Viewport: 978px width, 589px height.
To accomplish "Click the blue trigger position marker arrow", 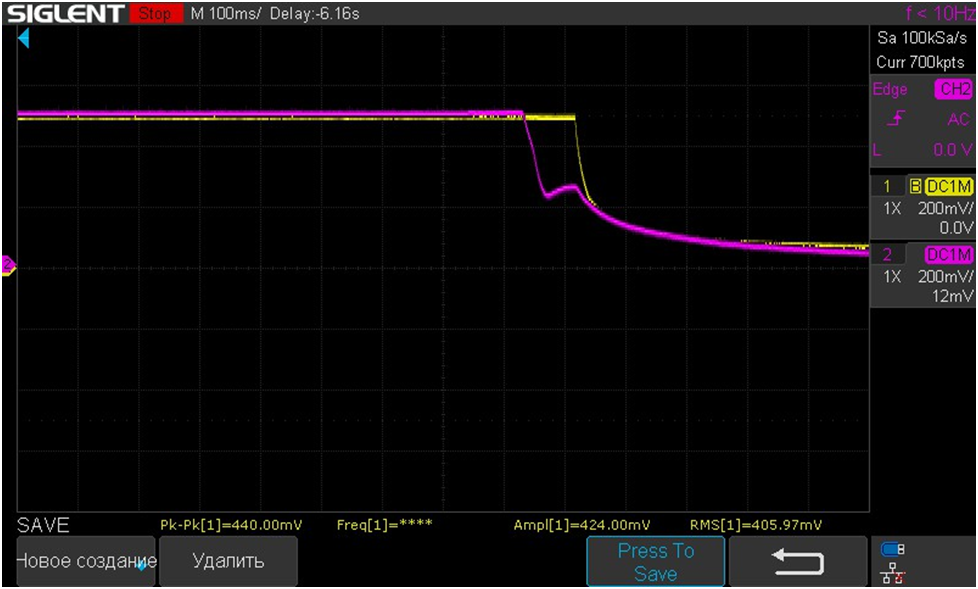I will [x=24, y=39].
